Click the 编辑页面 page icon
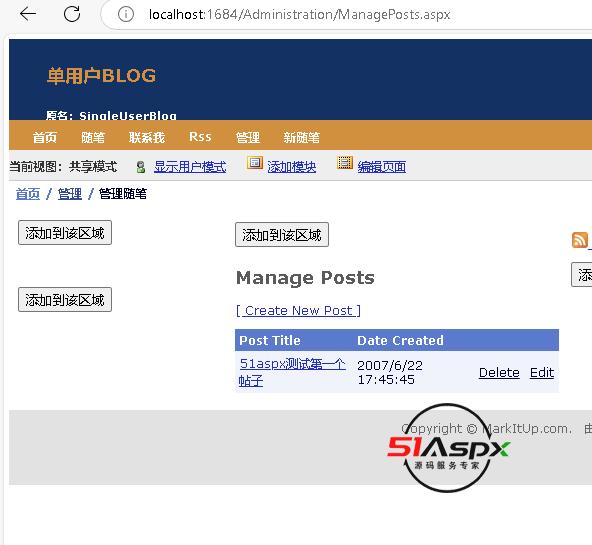 [345, 163]
